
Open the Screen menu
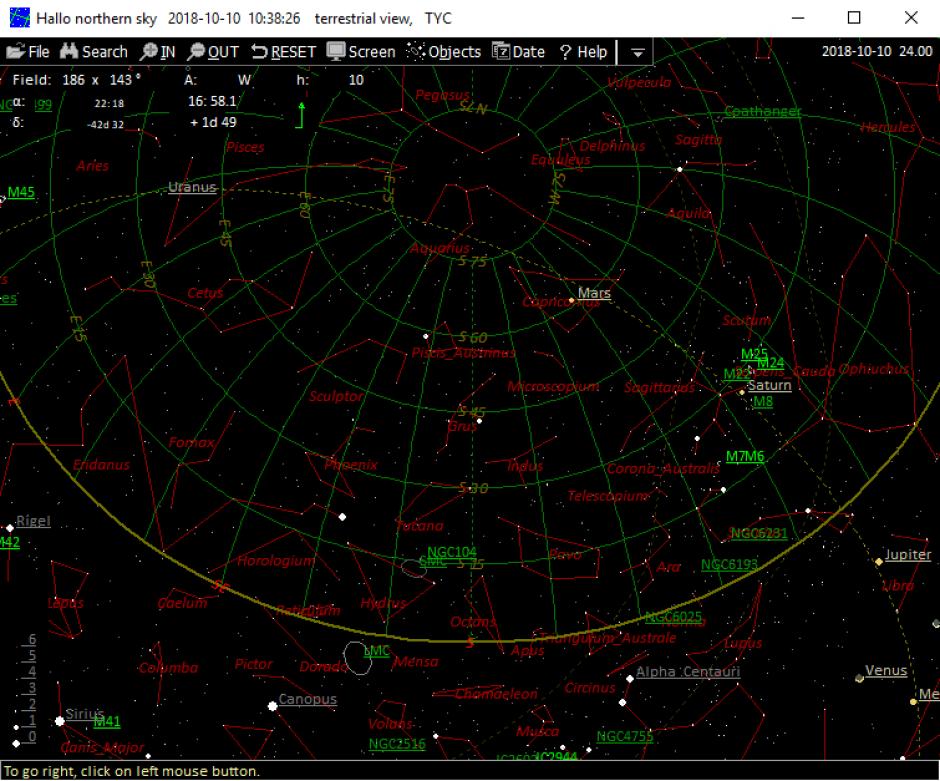[x=361, y=52]
